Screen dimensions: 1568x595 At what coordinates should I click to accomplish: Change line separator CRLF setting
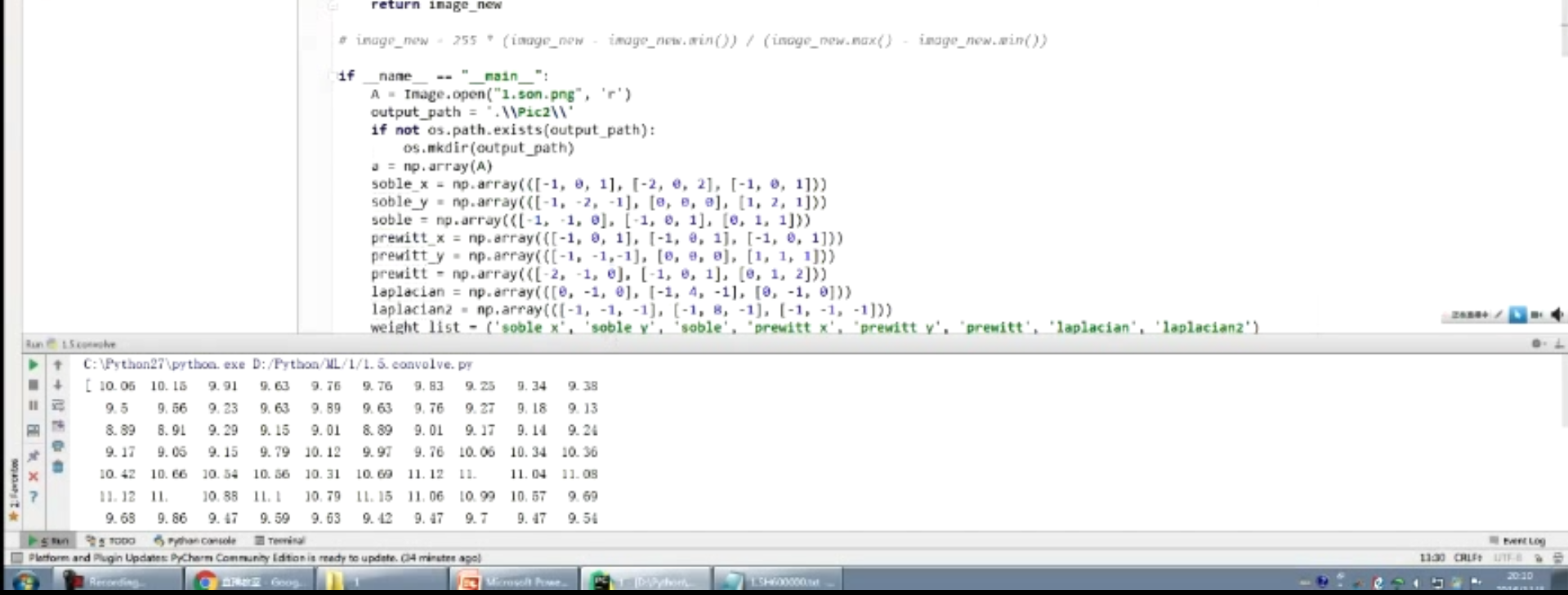(x=1467, y=558)
